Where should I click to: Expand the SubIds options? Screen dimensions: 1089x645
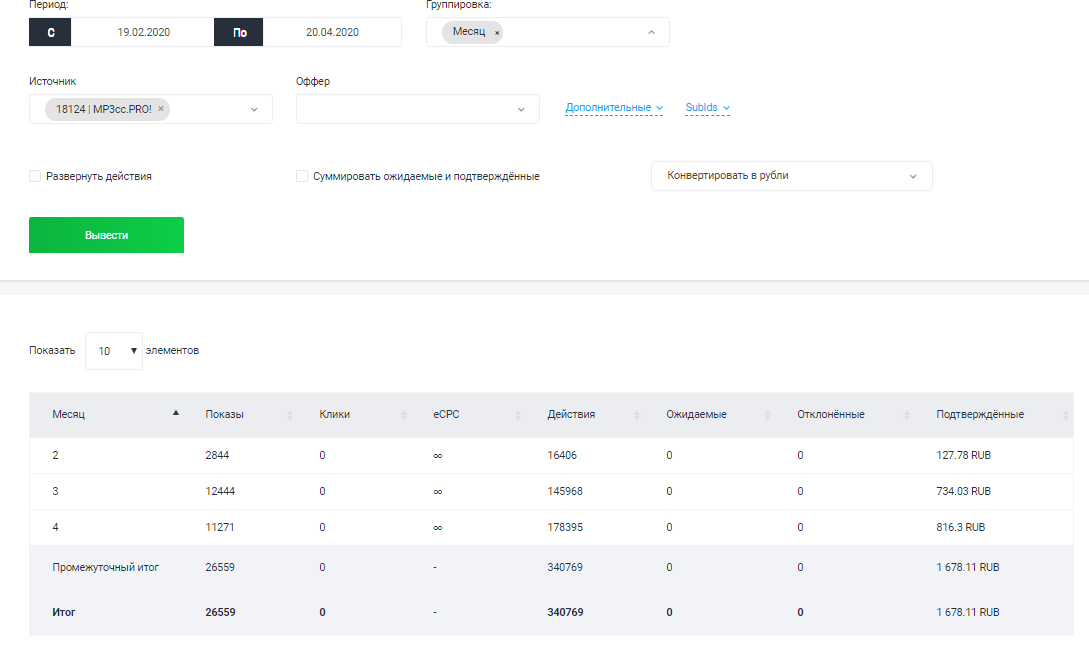[707, 108]
